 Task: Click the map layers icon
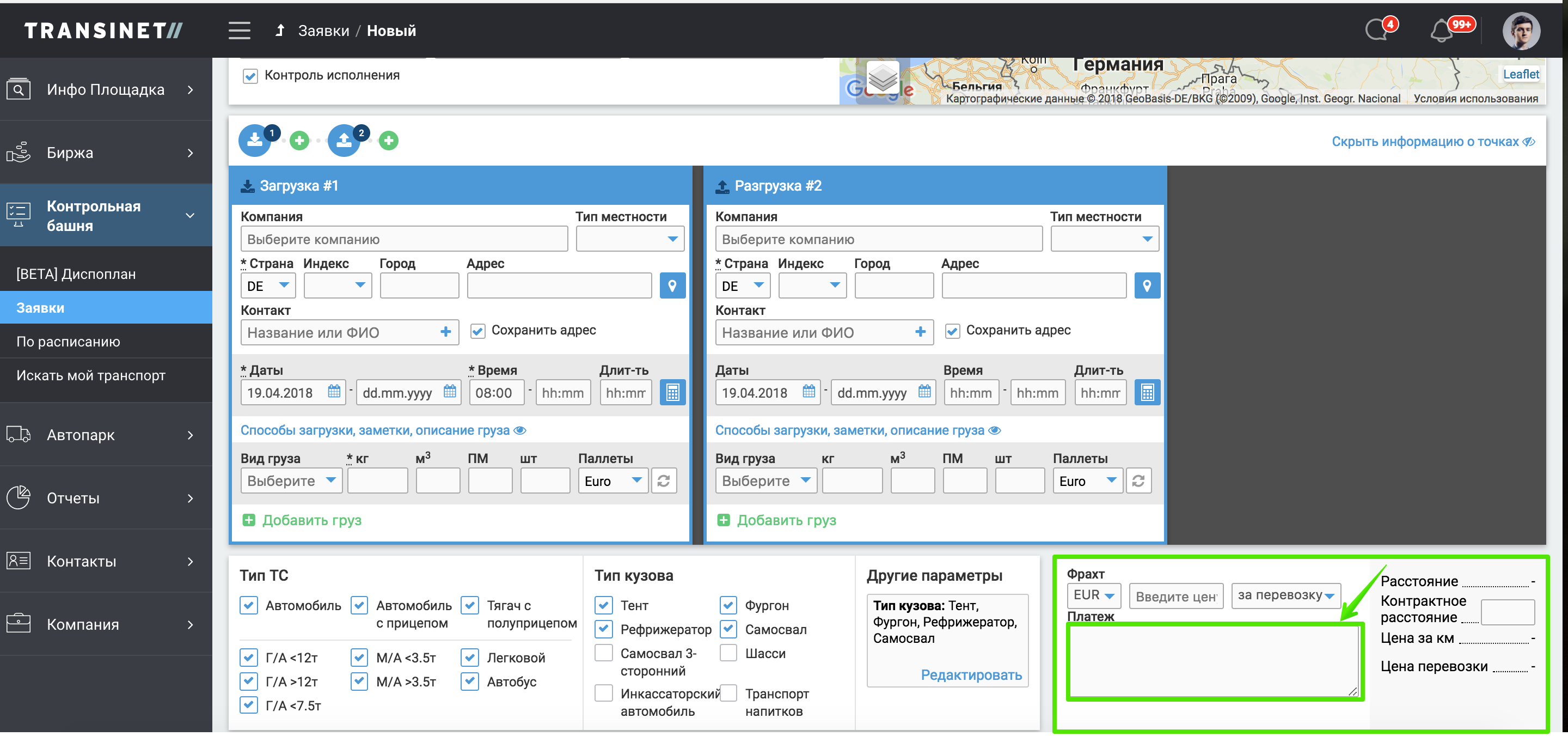click(883, 78)
